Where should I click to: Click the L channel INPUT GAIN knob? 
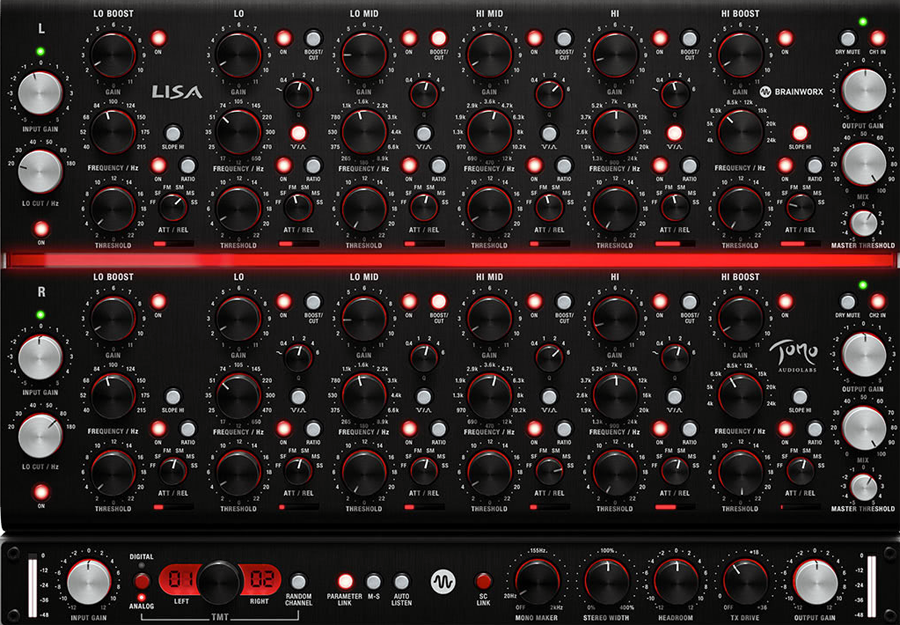click(x=40, y=94)
